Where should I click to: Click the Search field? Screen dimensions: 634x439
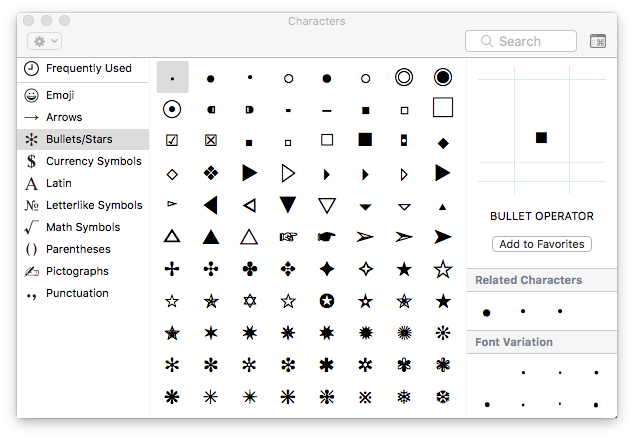coord(521,41)
